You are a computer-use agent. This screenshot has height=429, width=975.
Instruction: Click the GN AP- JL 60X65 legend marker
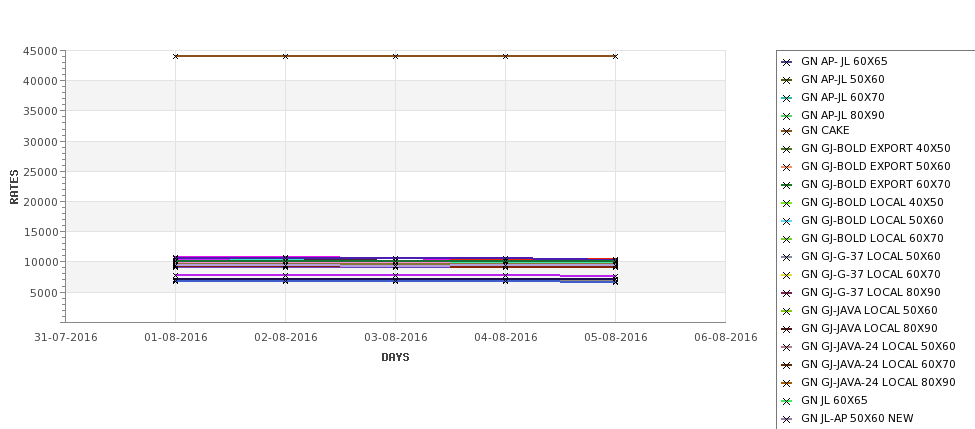coord(787,62)
